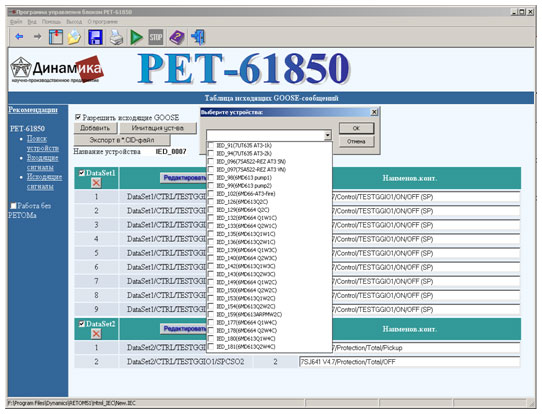Confirm the dialog with OK

356,128
